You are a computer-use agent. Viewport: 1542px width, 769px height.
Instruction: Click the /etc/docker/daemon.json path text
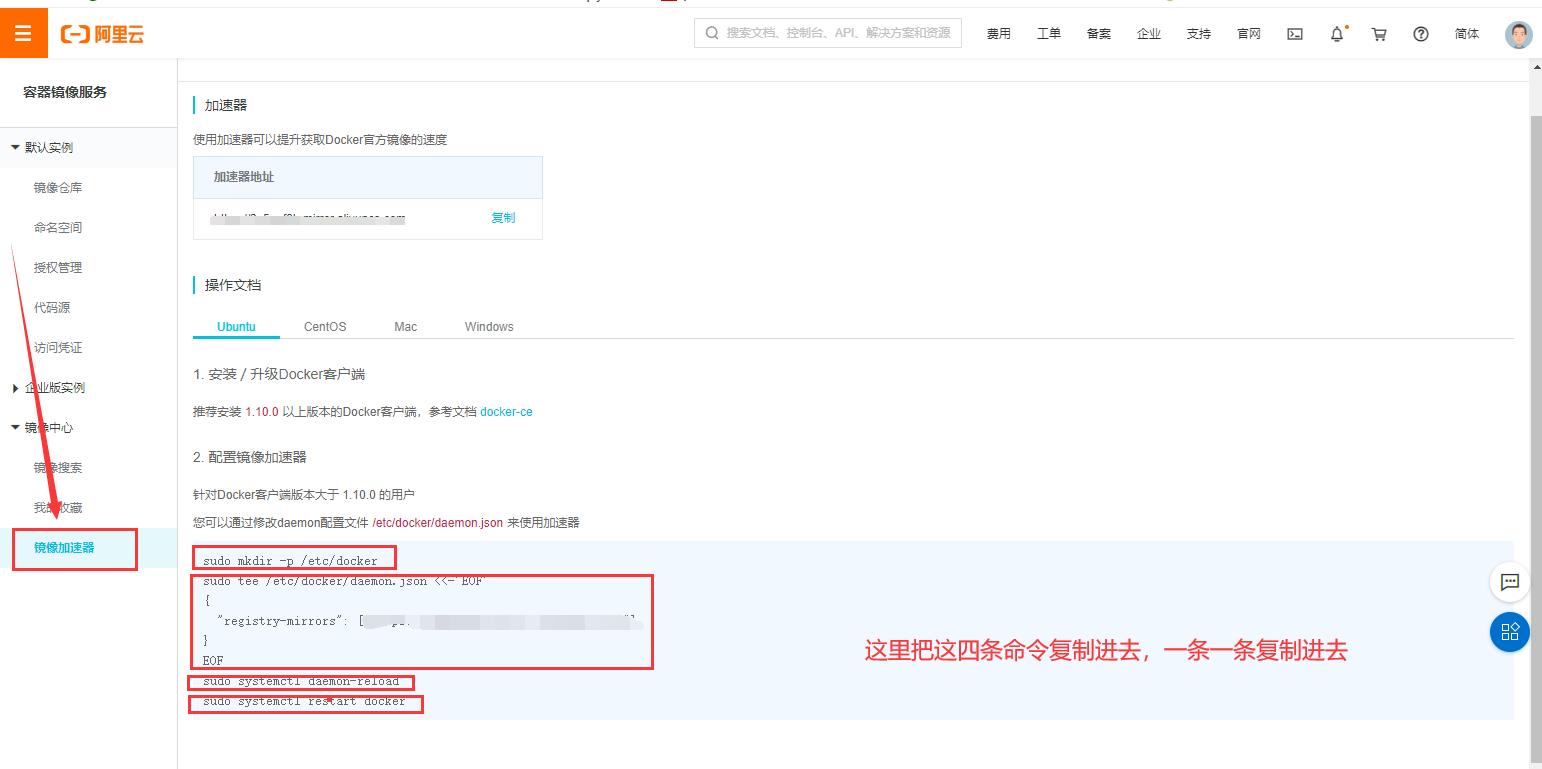point(438,522)
